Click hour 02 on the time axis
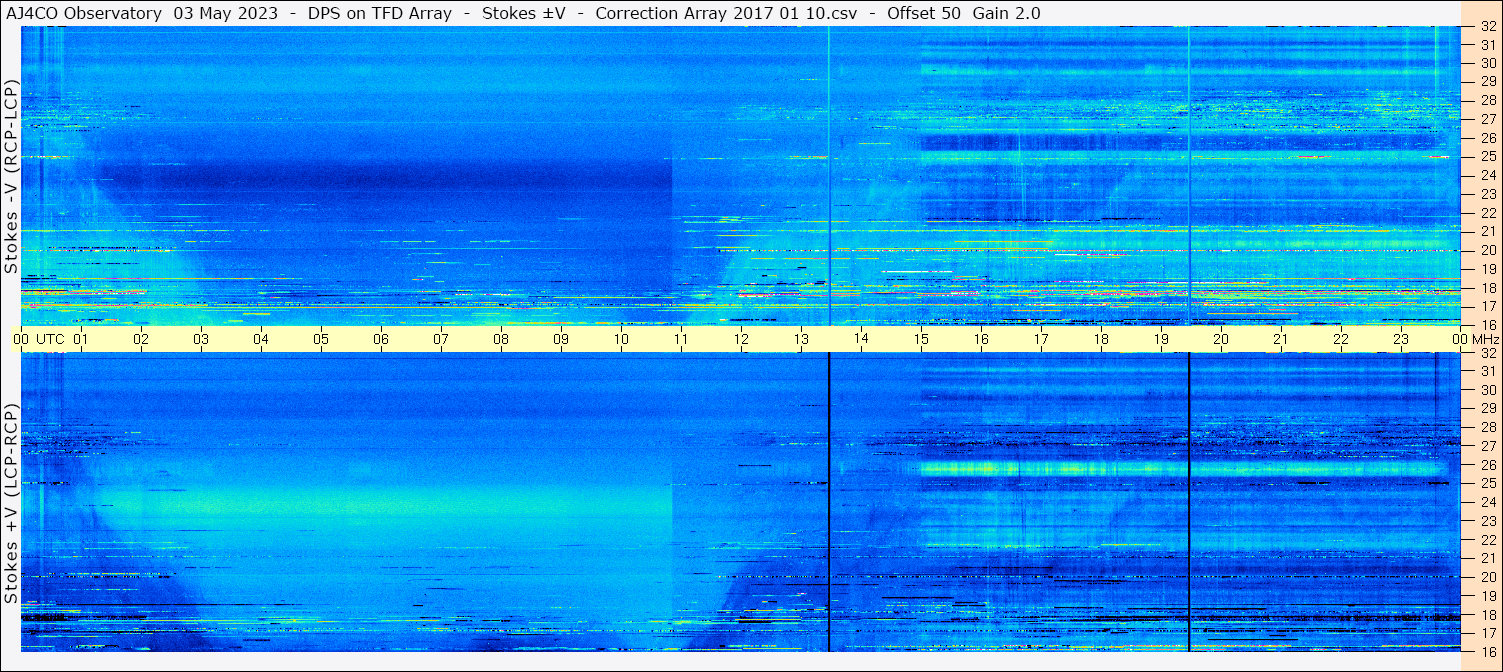1503x672 pixels. pos(141,339)
